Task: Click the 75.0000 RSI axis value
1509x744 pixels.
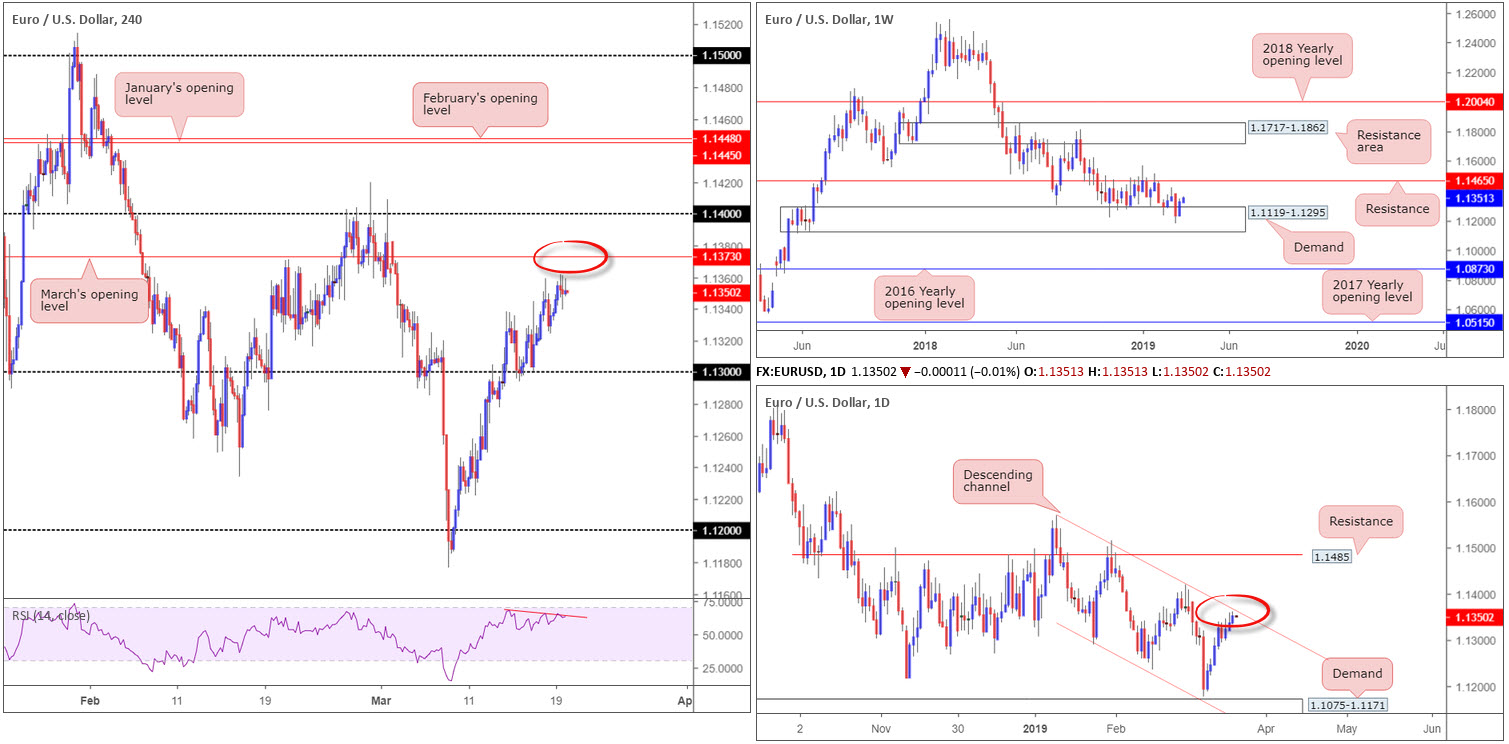Action: (x=723, y=603)
